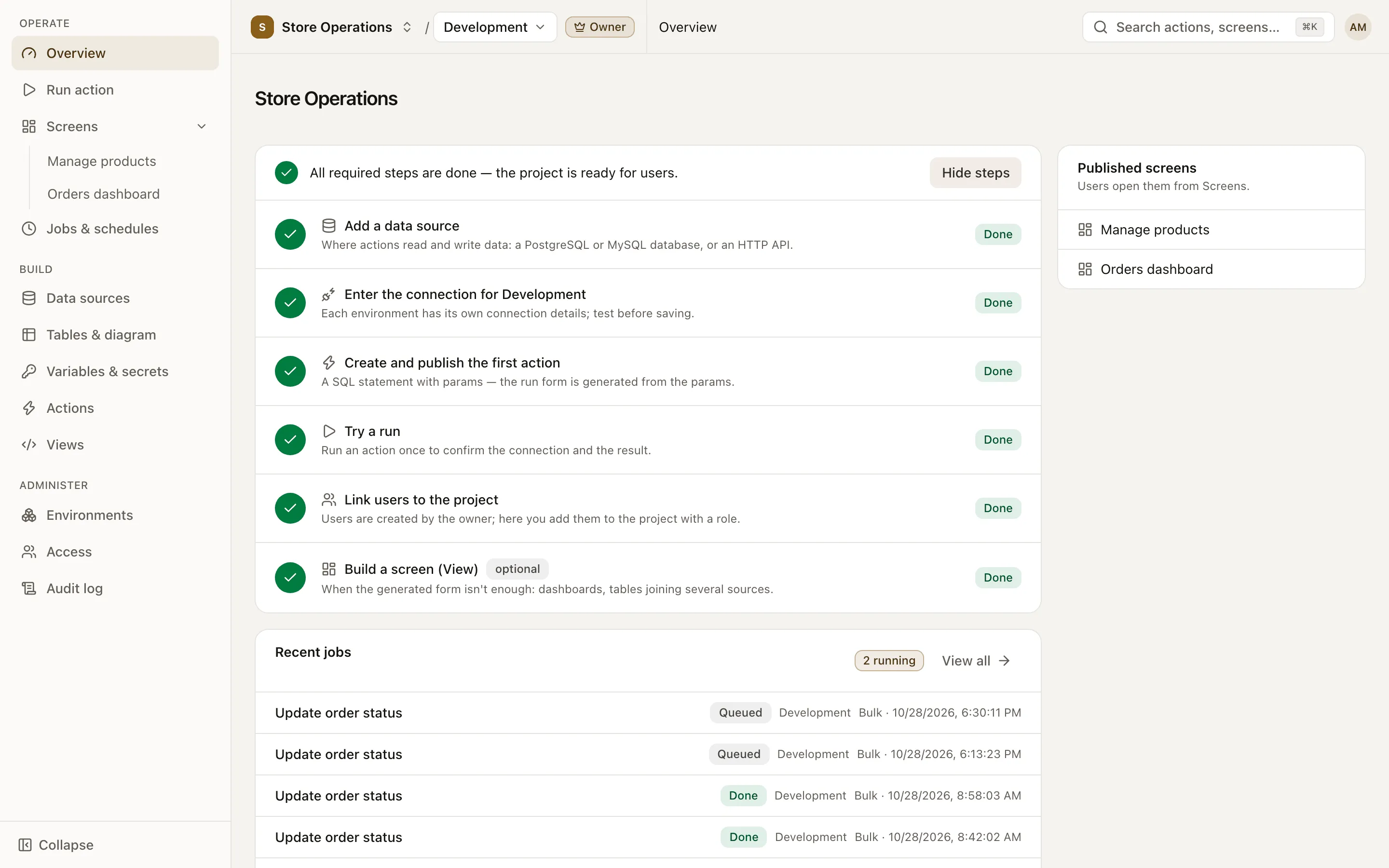The width and height of the screenshot is (1389, 868).
Task: Click the Collapse sidebar panel icon
Action: (25, 845)
